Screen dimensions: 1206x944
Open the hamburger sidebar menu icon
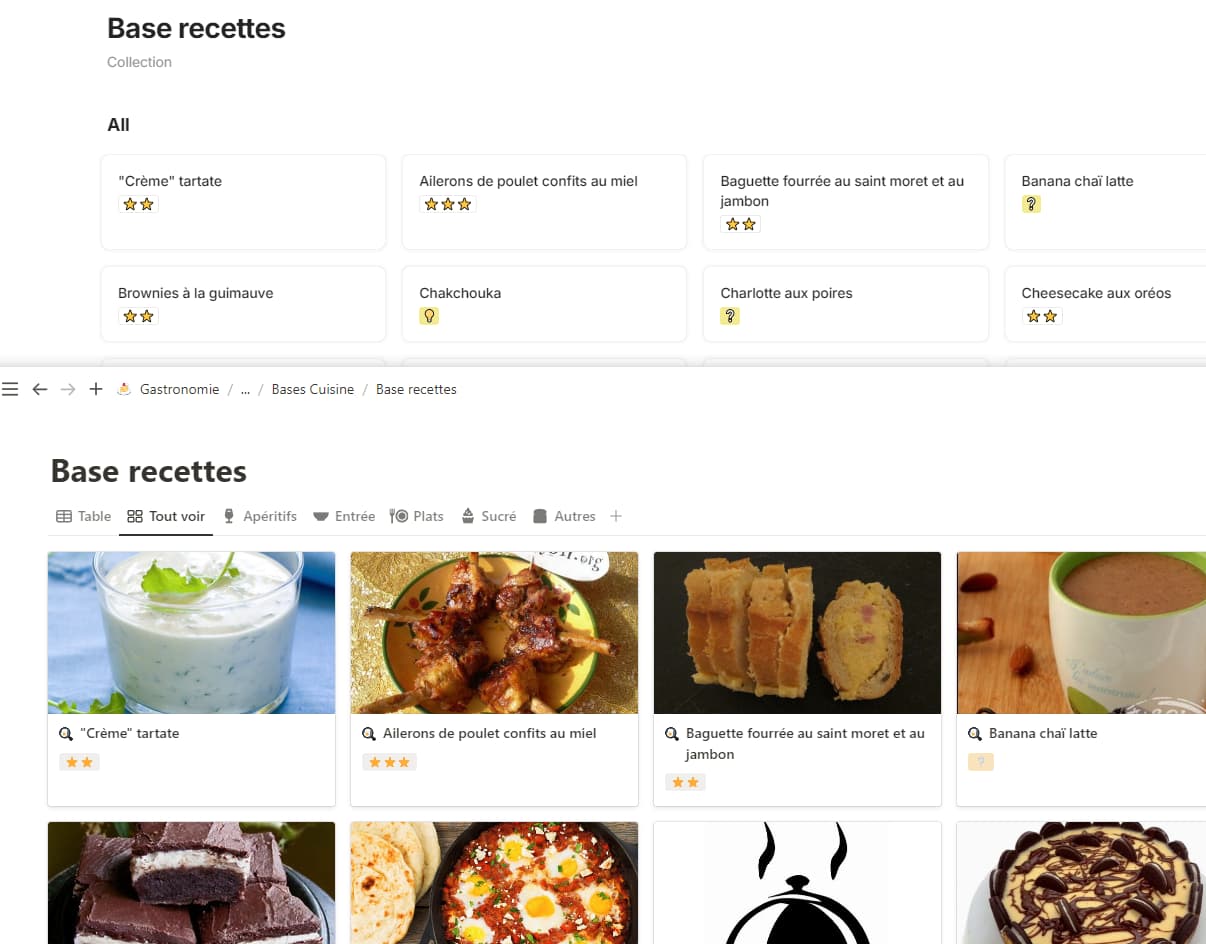coord(10,389)
